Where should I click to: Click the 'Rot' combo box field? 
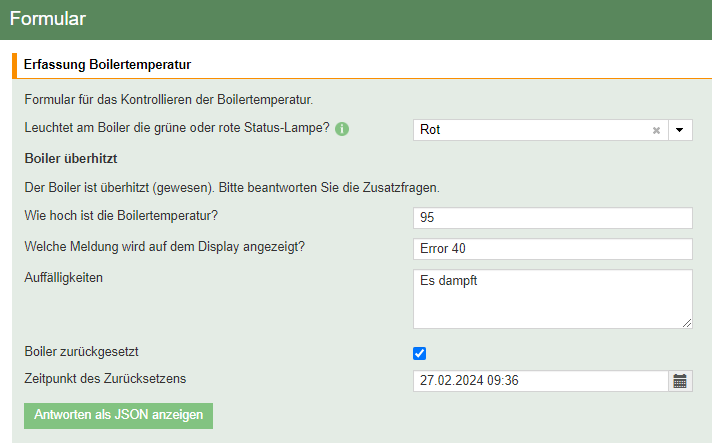pyautogui.click(x=530, y=130)
